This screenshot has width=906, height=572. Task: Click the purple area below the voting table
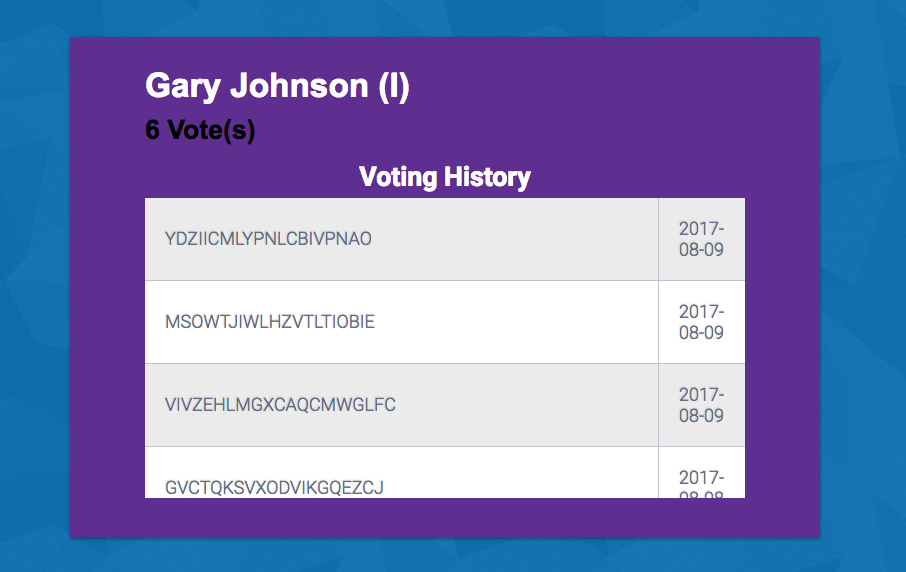pos(445,518)
